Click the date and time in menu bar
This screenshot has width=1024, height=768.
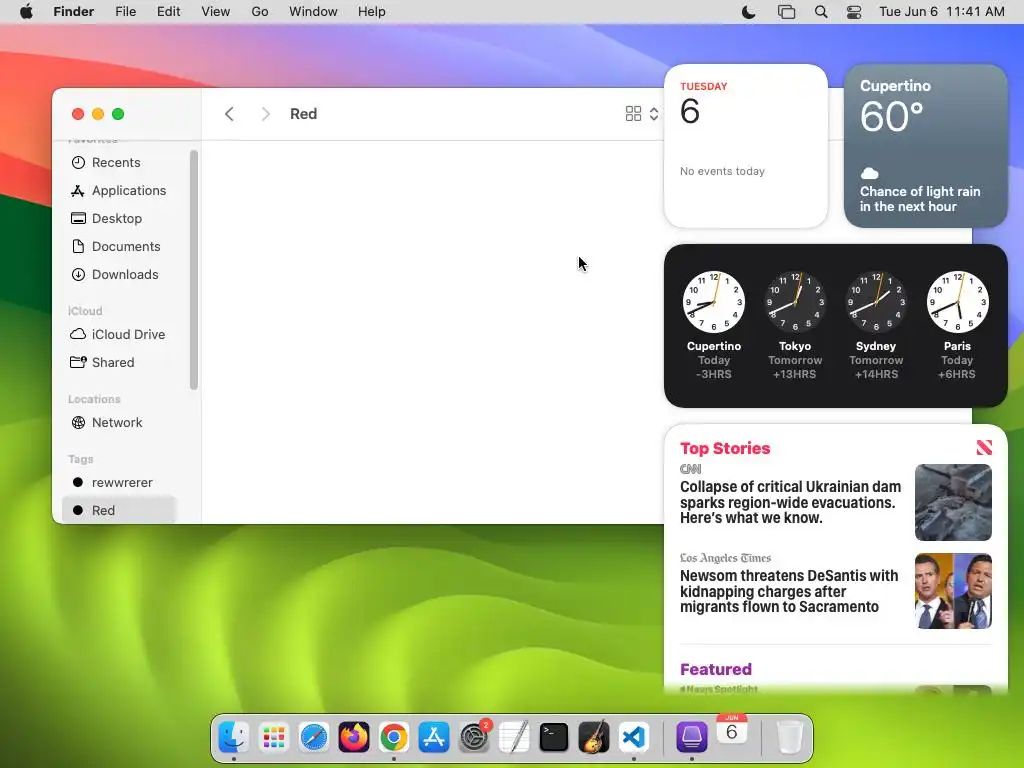942,12
